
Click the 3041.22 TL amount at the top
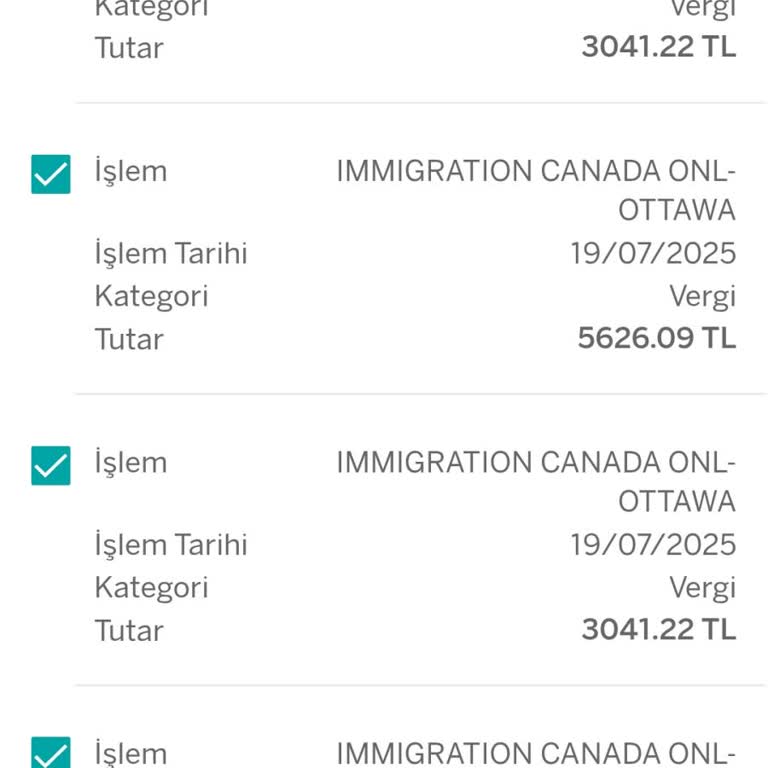(x=658, y=47)
